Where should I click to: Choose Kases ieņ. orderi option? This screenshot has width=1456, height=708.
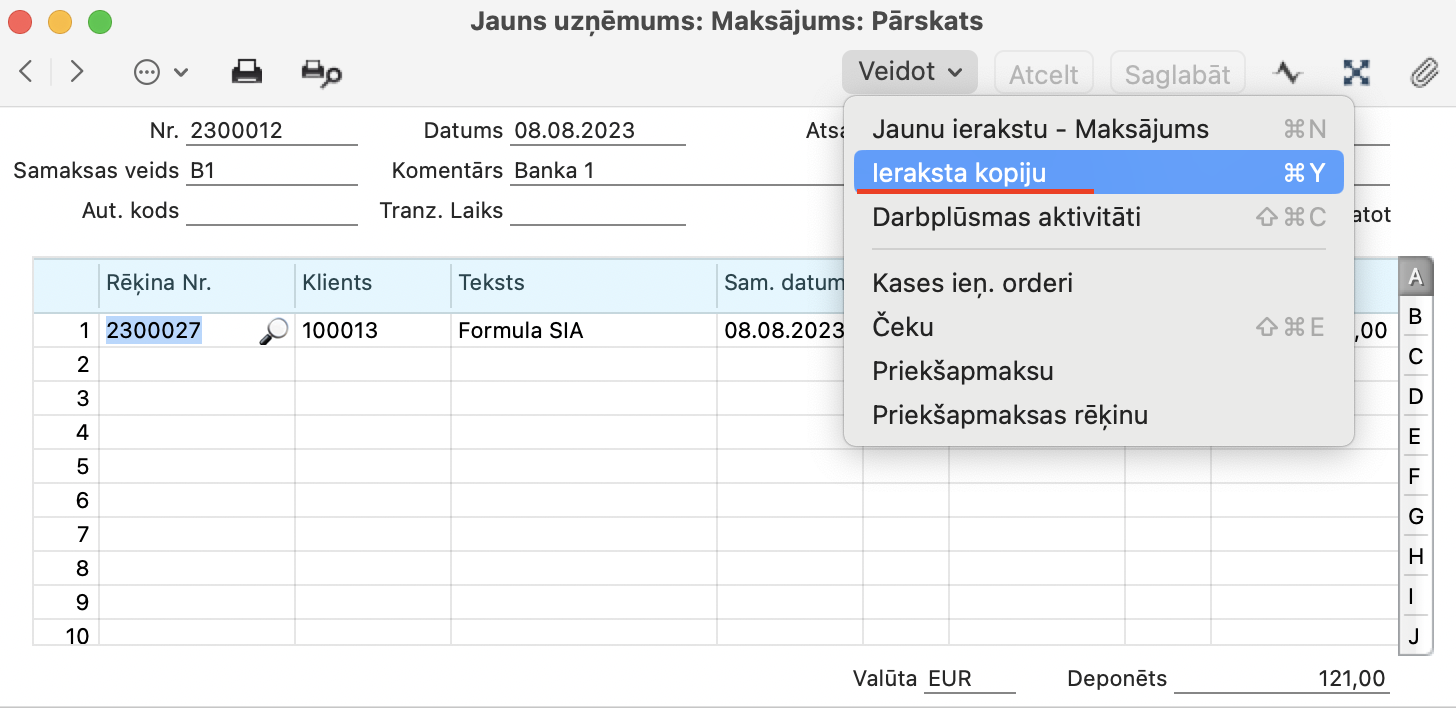coord(972,283)
